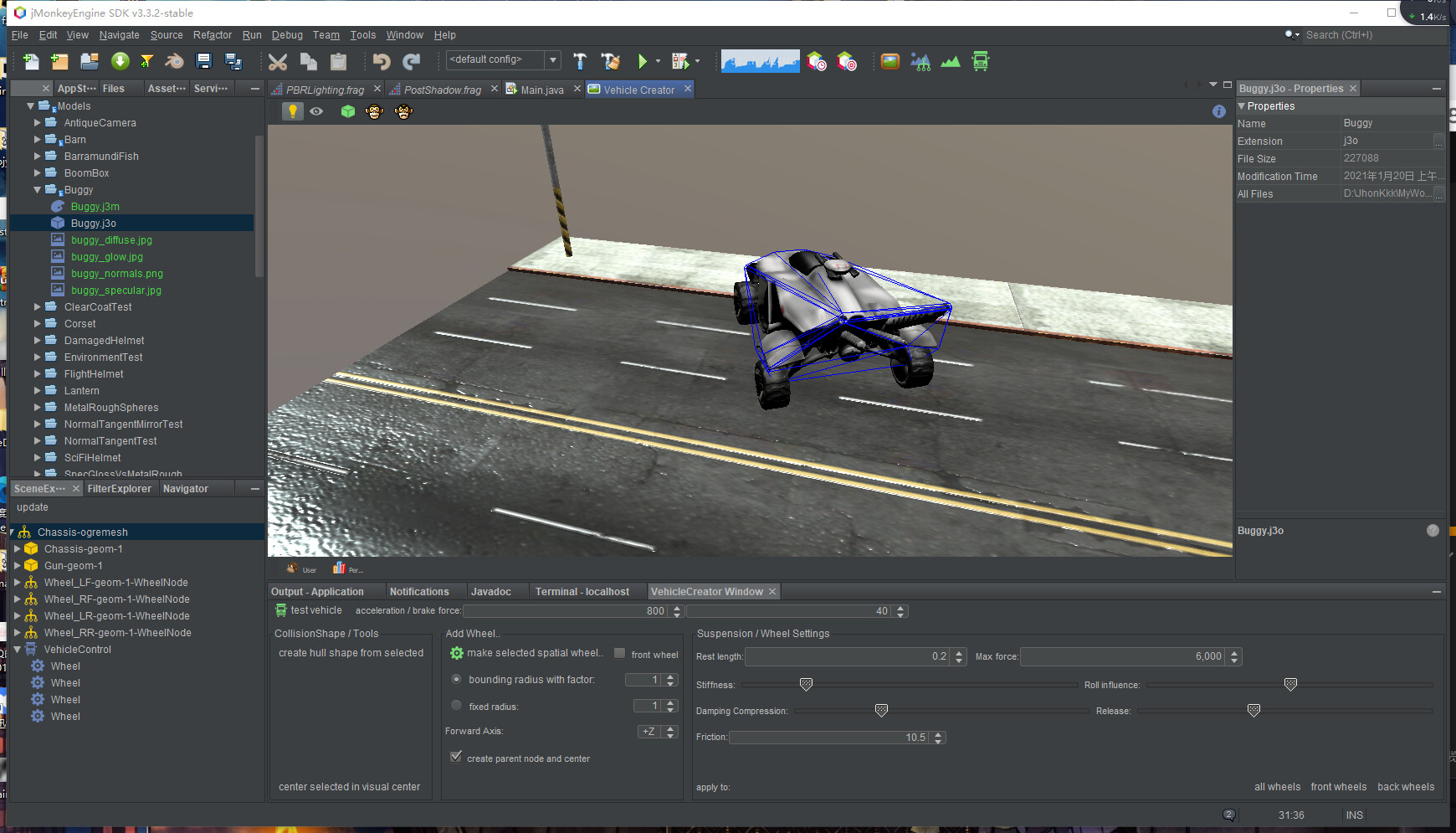The image size is (1456, 833).
Task: Click the Blender import icon in toolbar
Action: (x=174, y=61)
